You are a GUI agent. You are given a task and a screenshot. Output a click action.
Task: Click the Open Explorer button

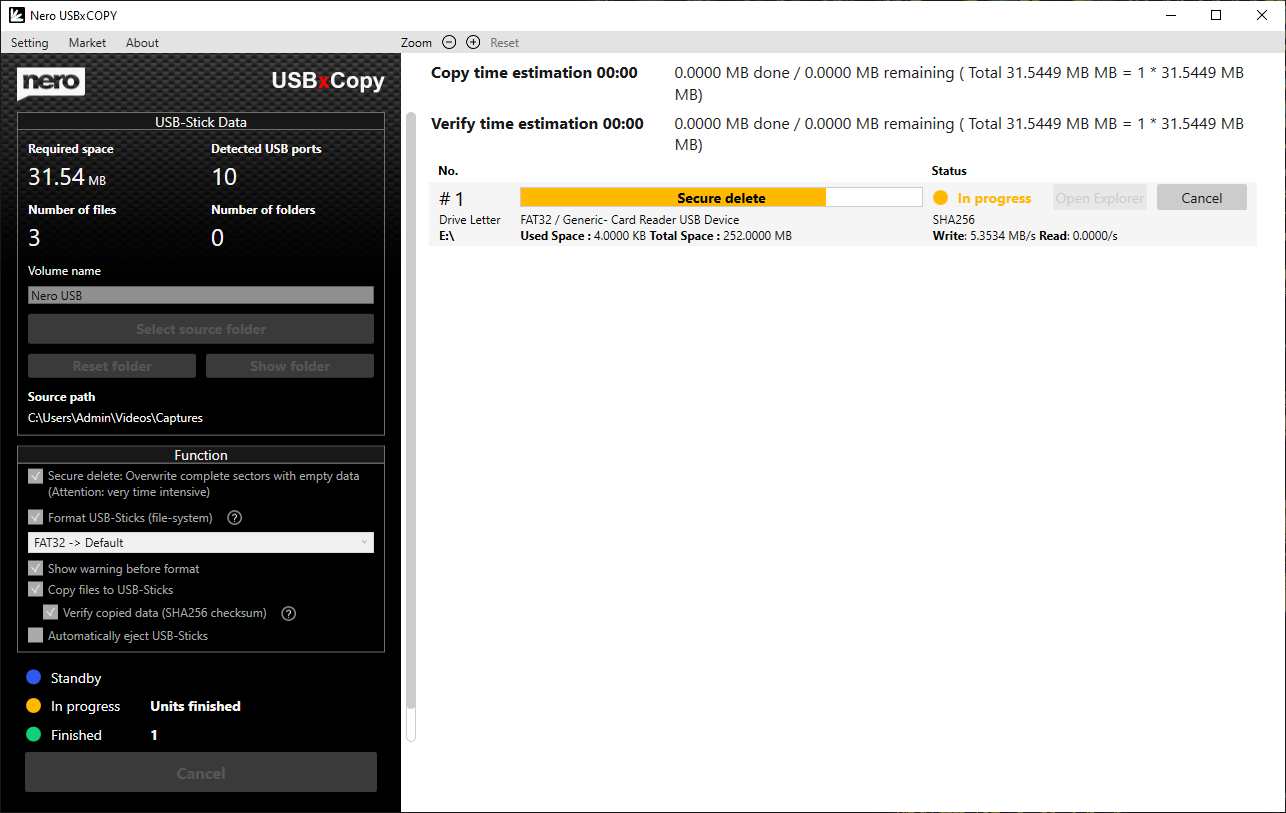coord(1099,198)
